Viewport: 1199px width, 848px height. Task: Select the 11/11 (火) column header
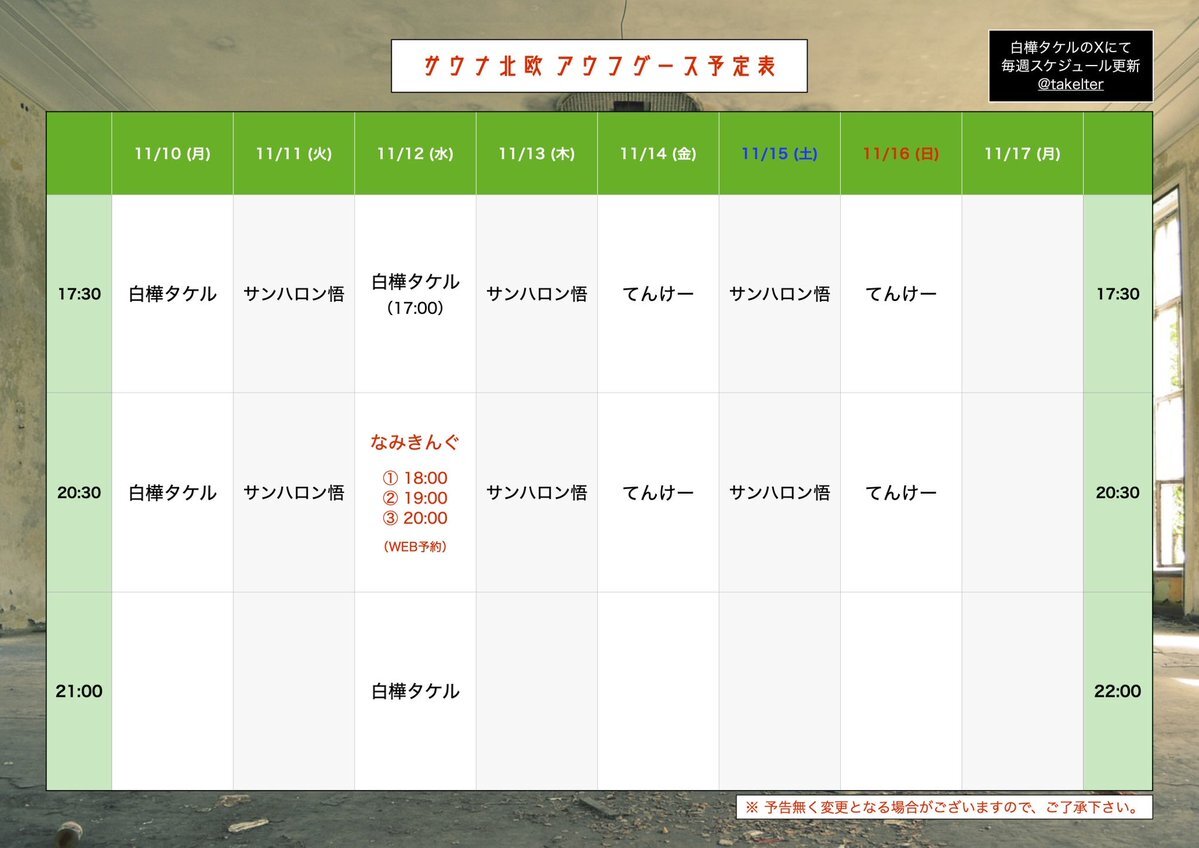coord(293,154)
